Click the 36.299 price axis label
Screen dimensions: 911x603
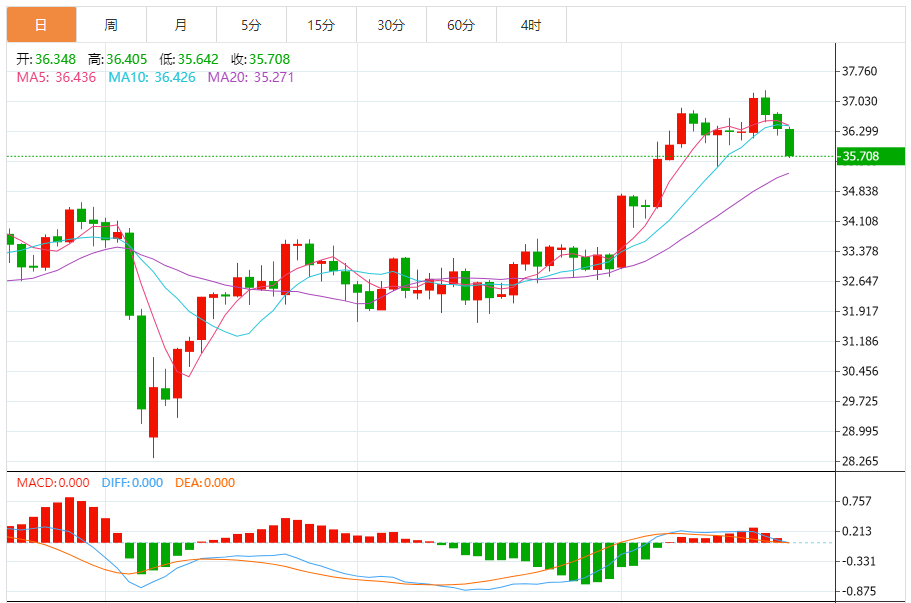(860, 131)
